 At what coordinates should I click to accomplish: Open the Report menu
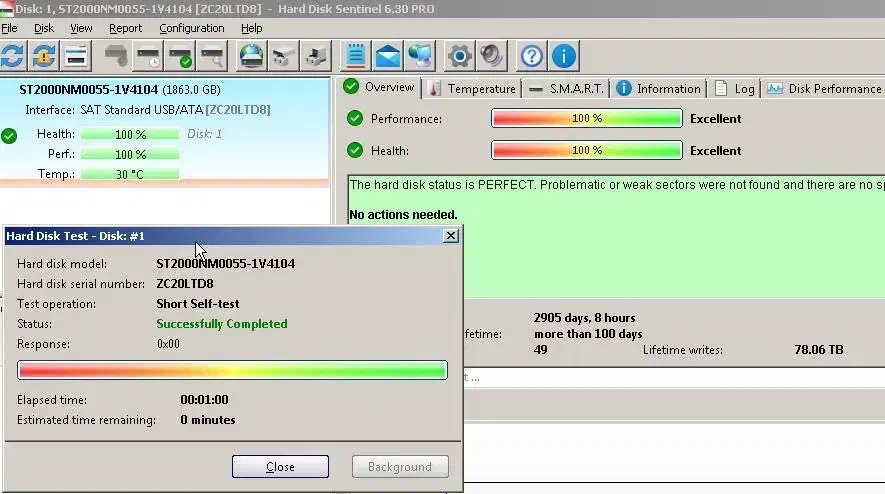pyautogui.click(x=126, y=28)
